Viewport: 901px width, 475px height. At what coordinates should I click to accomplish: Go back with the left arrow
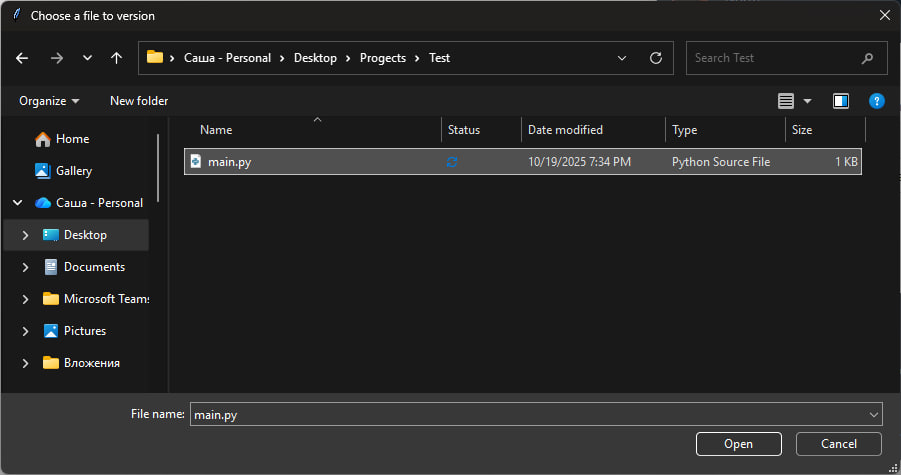22,58
